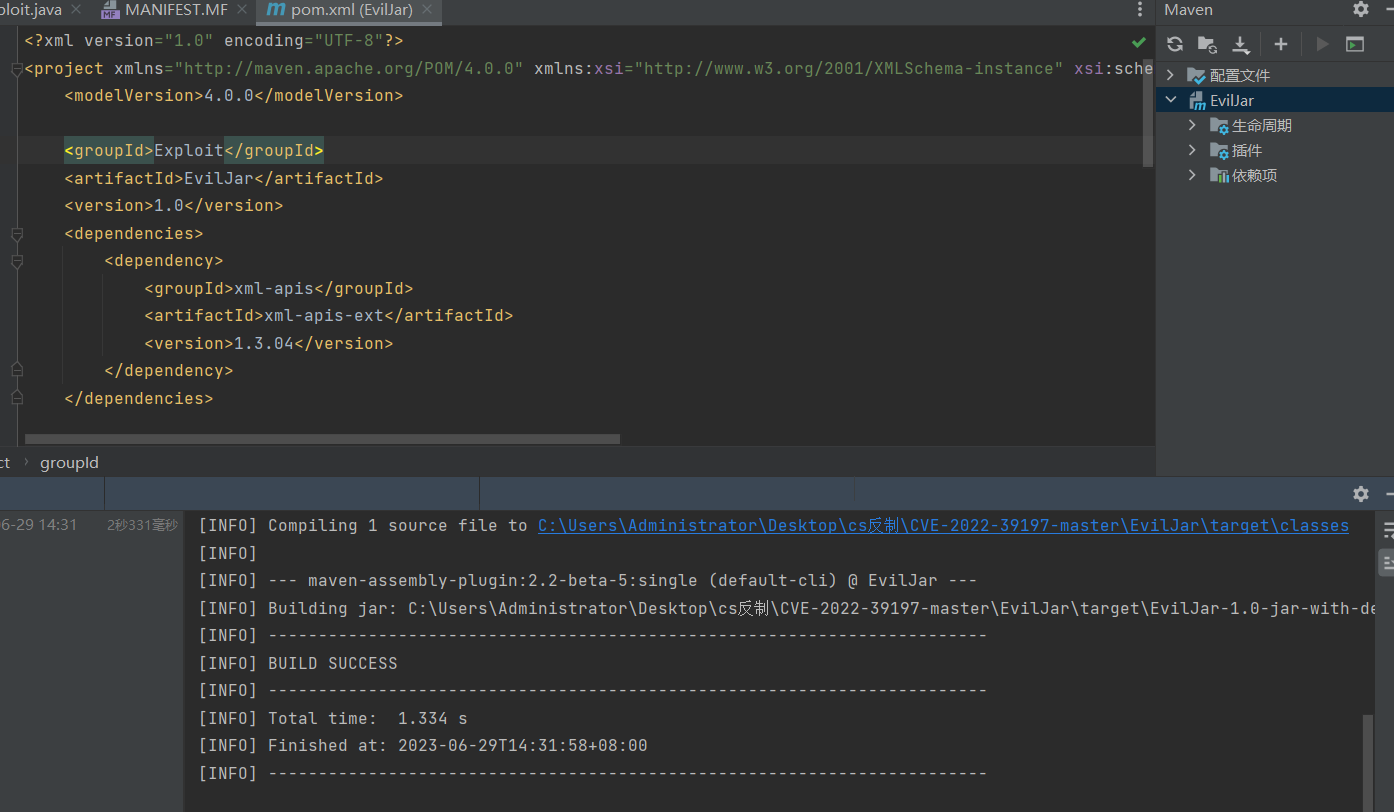This screenshot has height=812, width=1394.
Task: Click the editor horizontal scrollbar
Action: [x=322, y=439]
